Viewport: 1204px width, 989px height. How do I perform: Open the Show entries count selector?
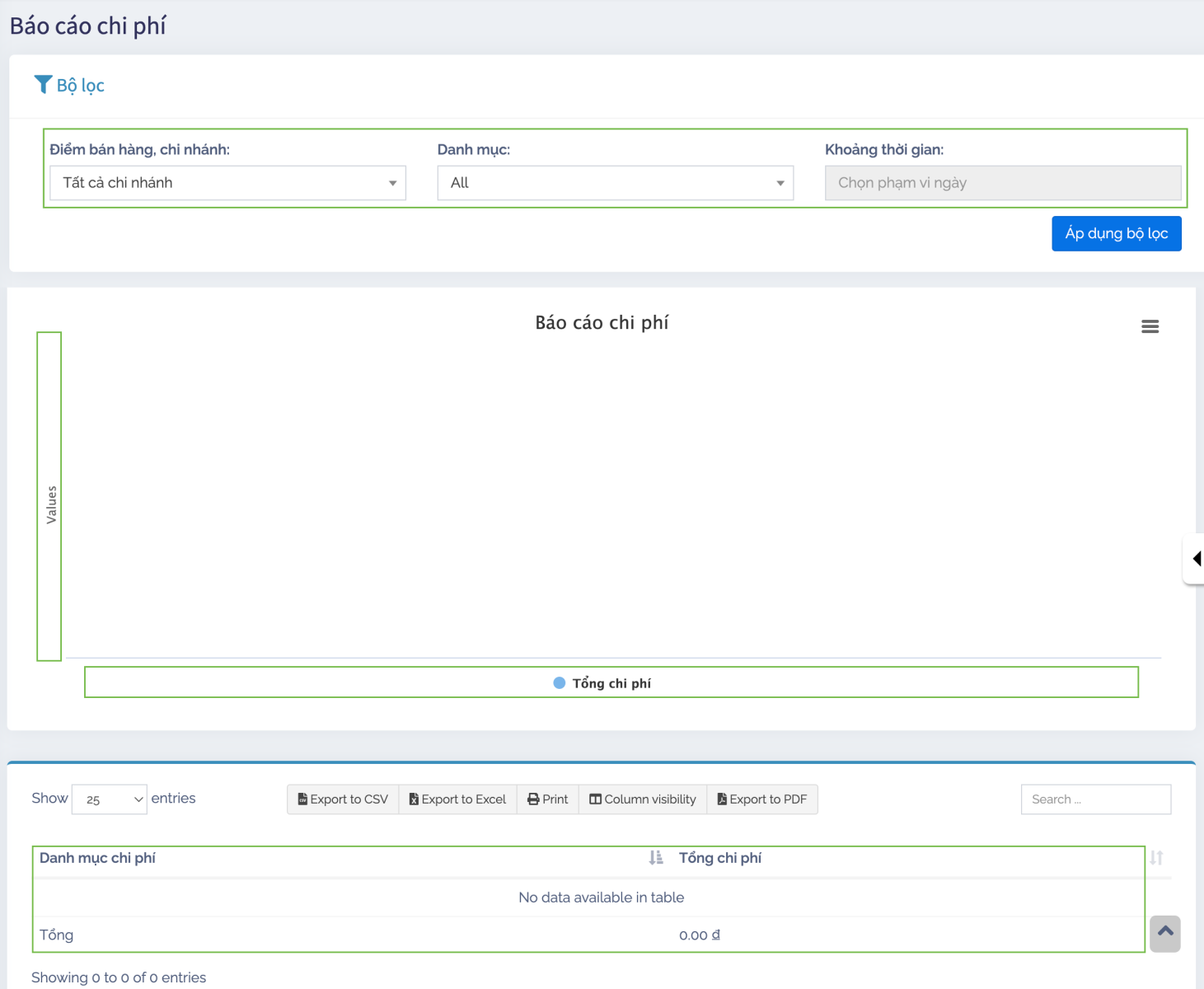coord(110,799)
